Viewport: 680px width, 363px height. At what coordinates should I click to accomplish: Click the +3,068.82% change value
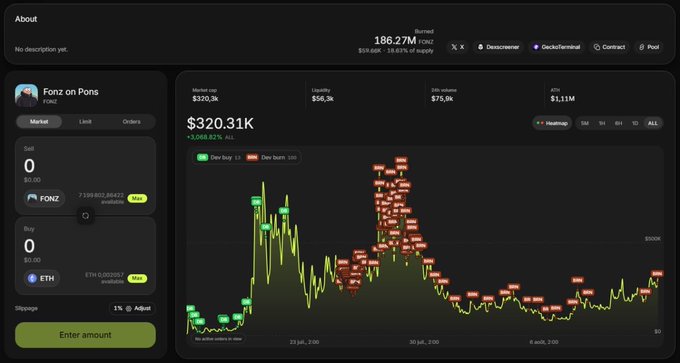204,137
